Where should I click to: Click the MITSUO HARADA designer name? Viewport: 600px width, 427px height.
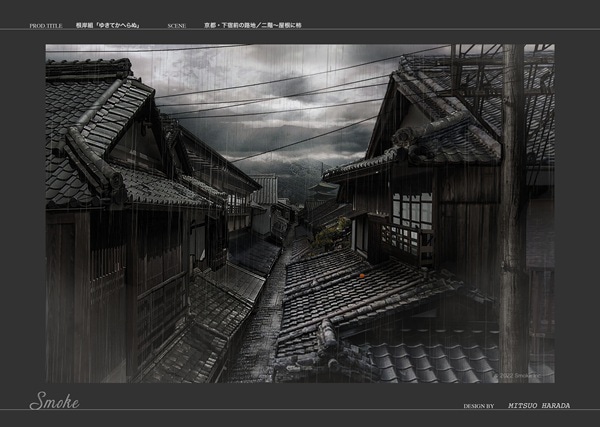pos(539,406)
